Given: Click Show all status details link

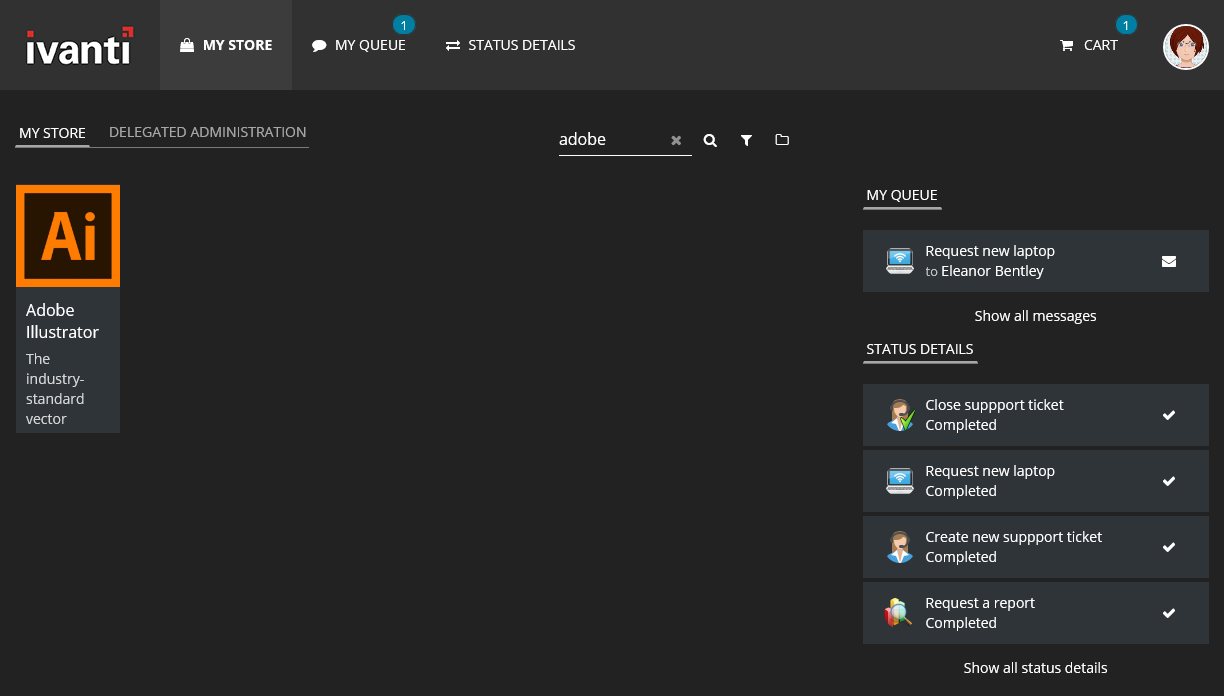Looking at the screenshot, I should [x=1036, y=668].
